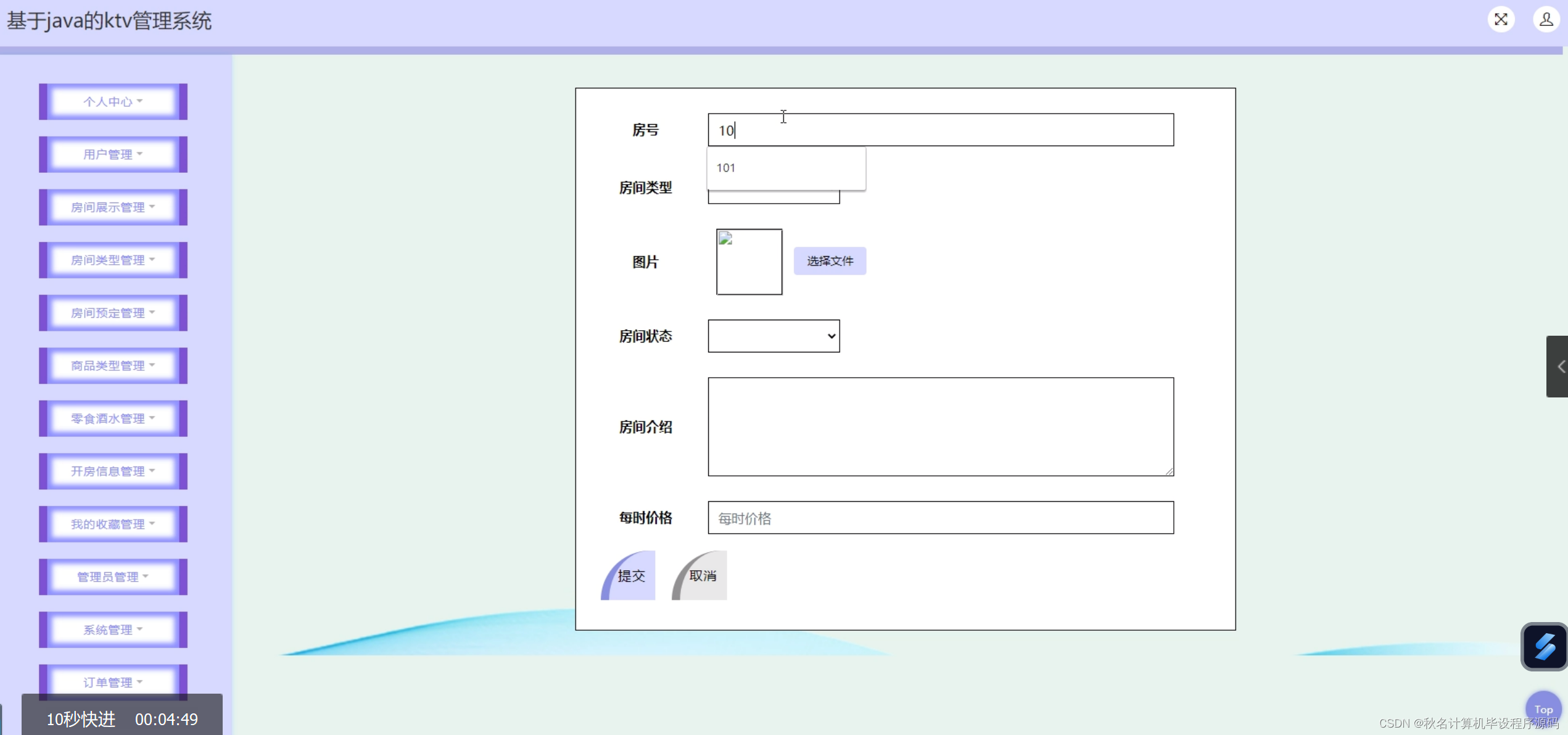Image resolution: width=1568 pixels, height=735 pixels.
Task: Click the 房号 text input field
Action: click(940, 130)
